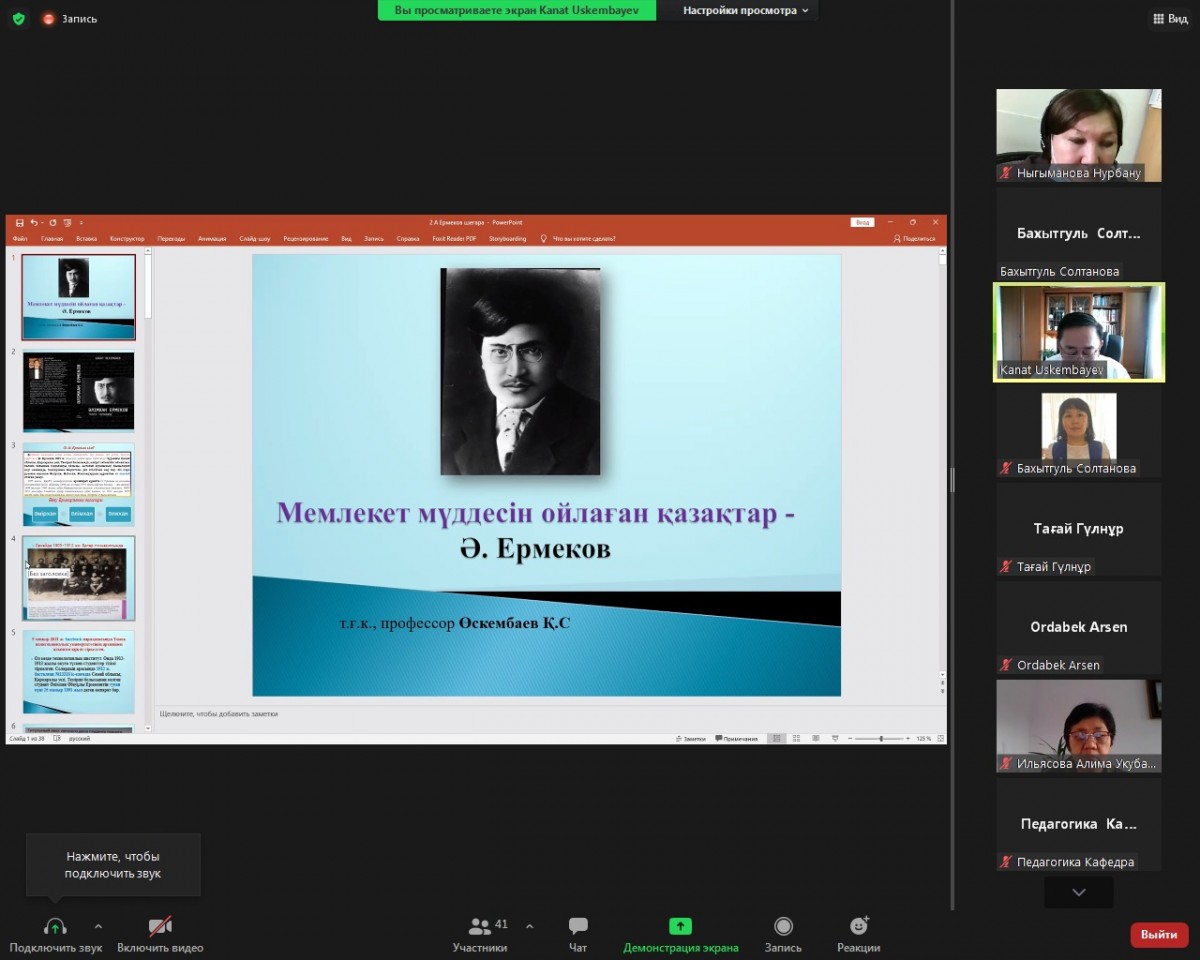
Task: Open the Chat panel icon
Action: pyautogui.click(x=578, y=927)
